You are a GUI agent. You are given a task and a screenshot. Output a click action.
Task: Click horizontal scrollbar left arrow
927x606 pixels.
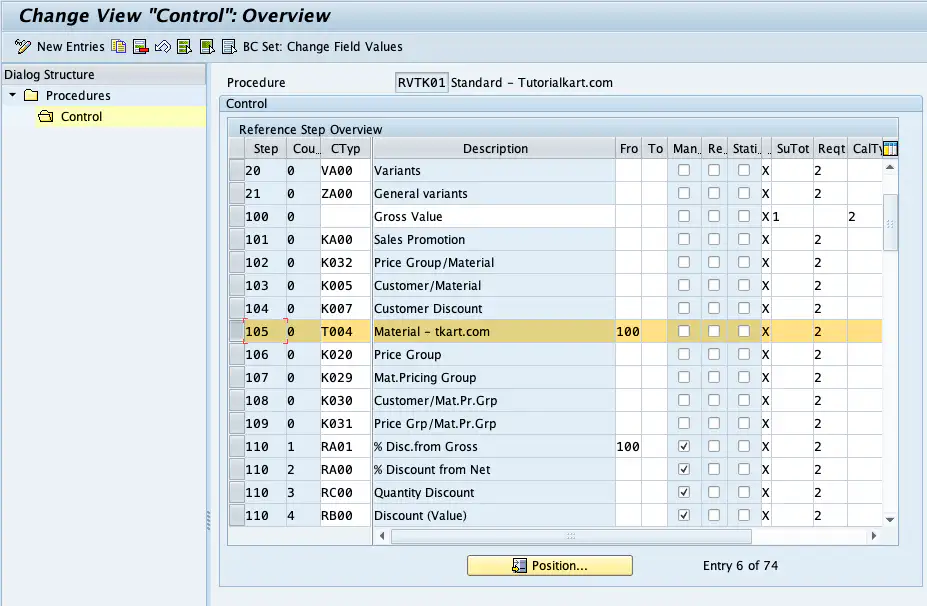382,536
